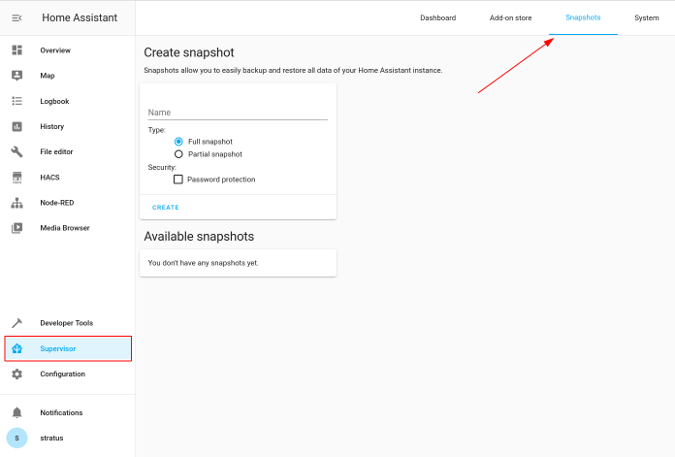Click the snapshot Name input field
Image resolution: width=675 pixels, height=457 pixels.
point(237,113)
